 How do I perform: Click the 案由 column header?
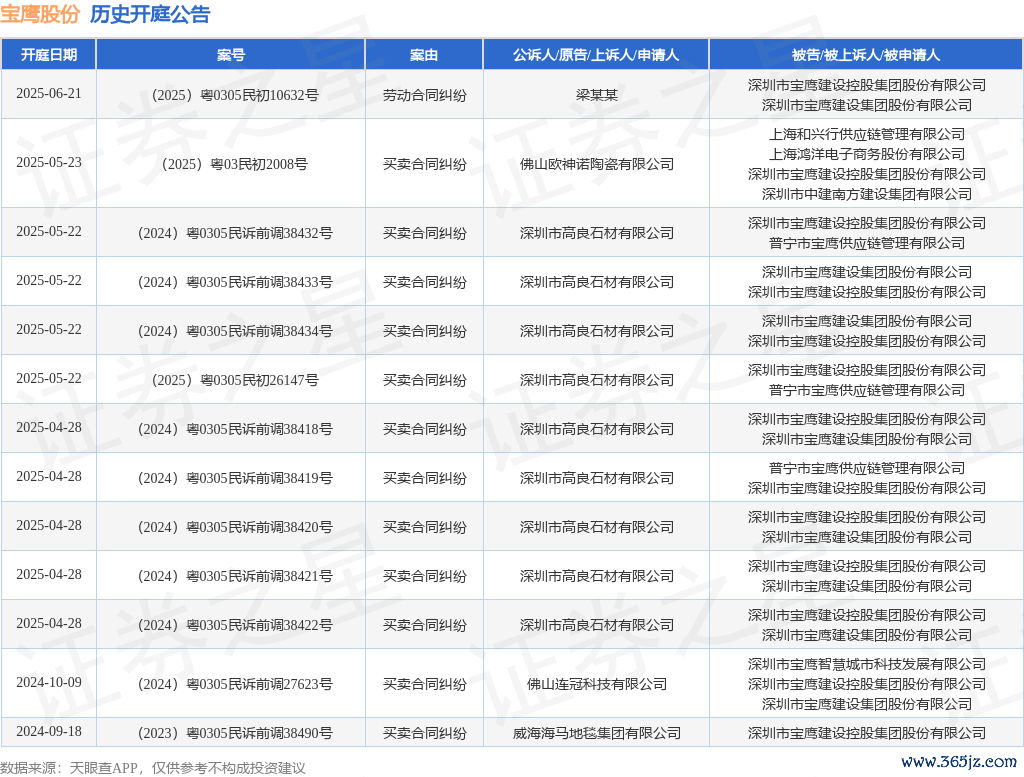click(x=424, y=55)
